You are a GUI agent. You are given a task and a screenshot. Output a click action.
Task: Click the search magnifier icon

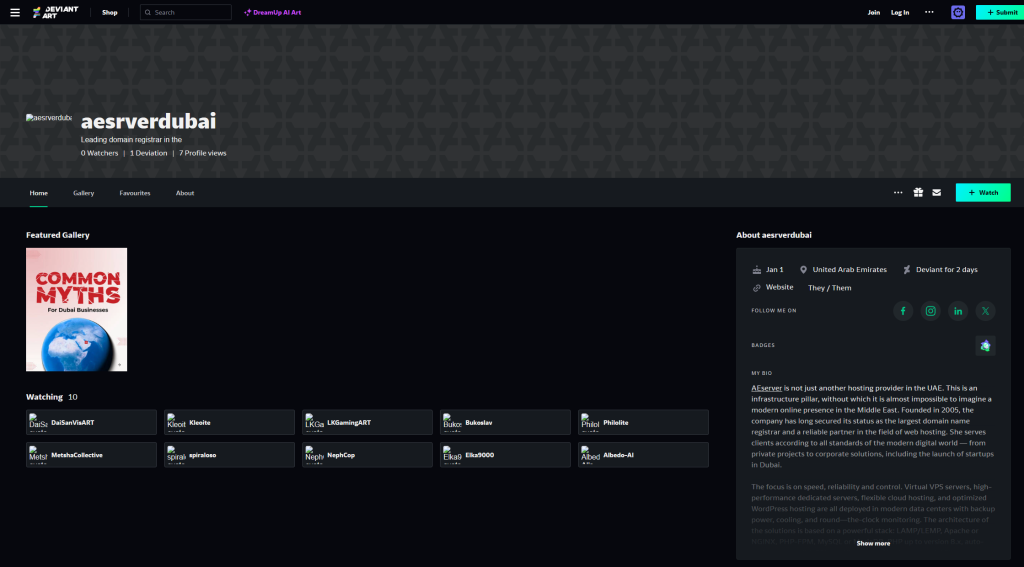pos(148,12)
